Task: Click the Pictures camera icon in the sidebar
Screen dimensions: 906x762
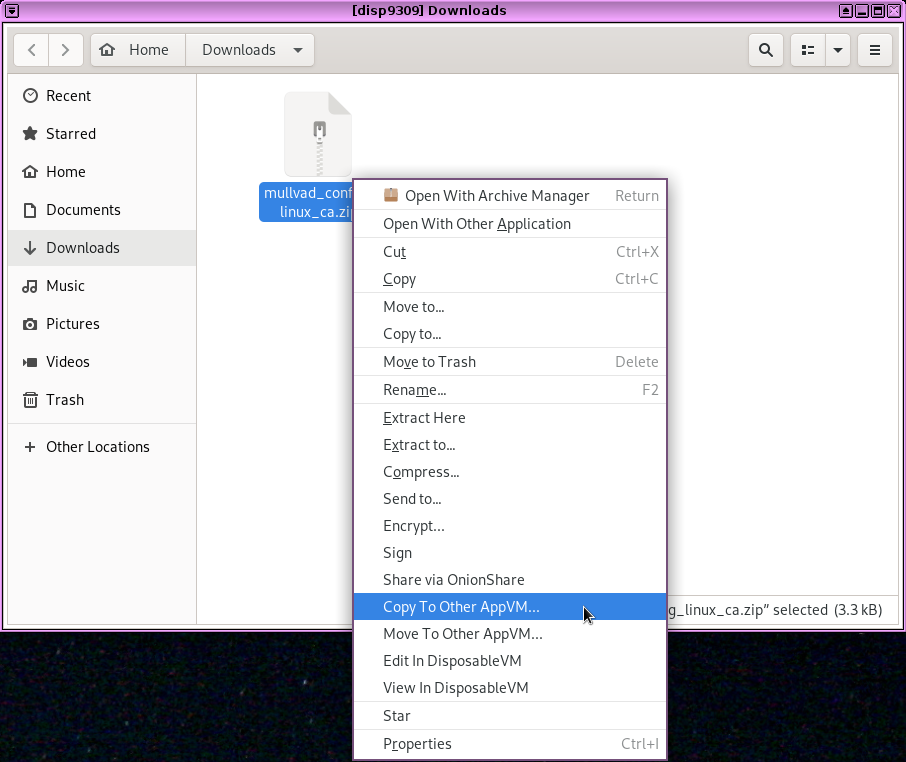Action: click(x=30, y=324)
